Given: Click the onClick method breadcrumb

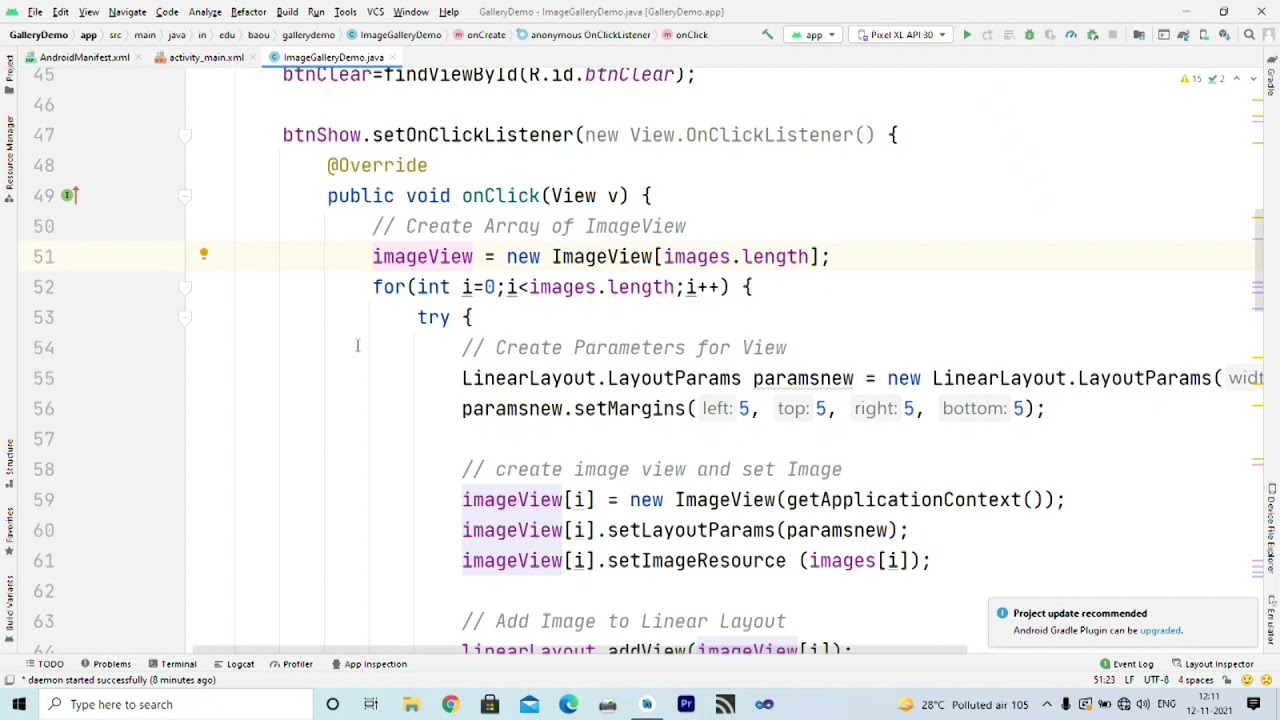Looking at the screenshot, I should pos(685,35).
